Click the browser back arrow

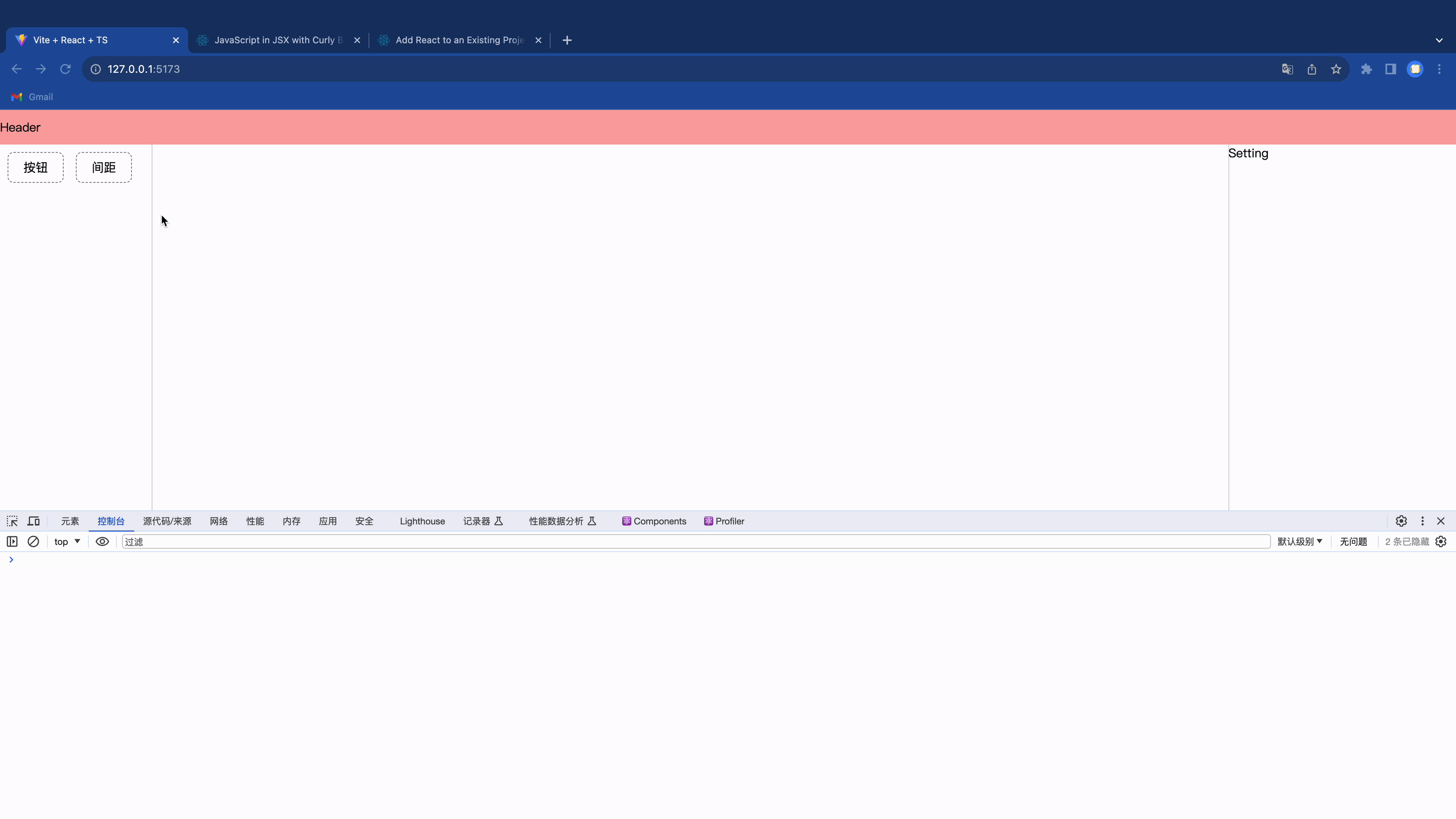pyautogui.click(x=16, y=69)
